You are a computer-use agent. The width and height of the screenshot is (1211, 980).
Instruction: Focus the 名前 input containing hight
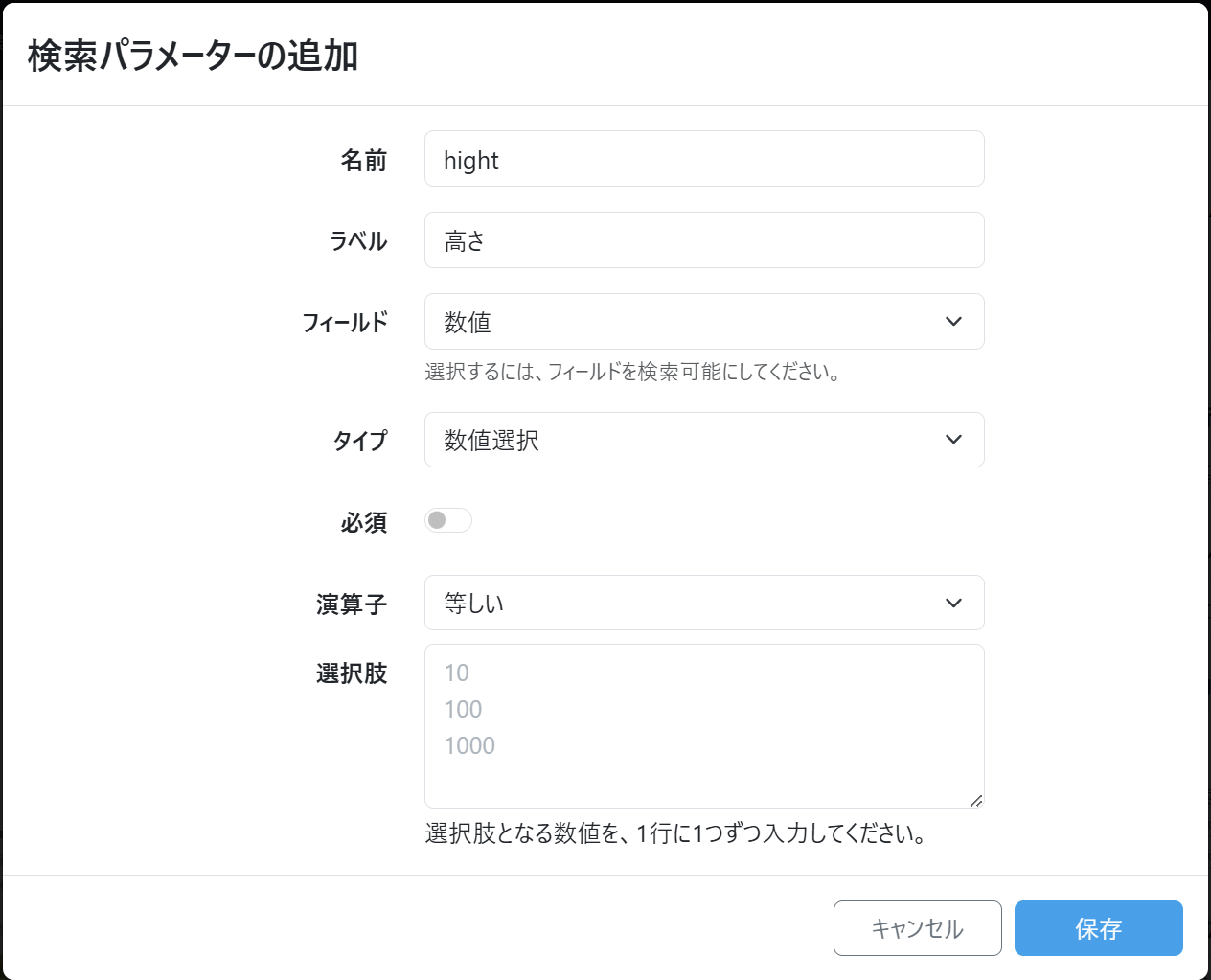tap(703, 159)
